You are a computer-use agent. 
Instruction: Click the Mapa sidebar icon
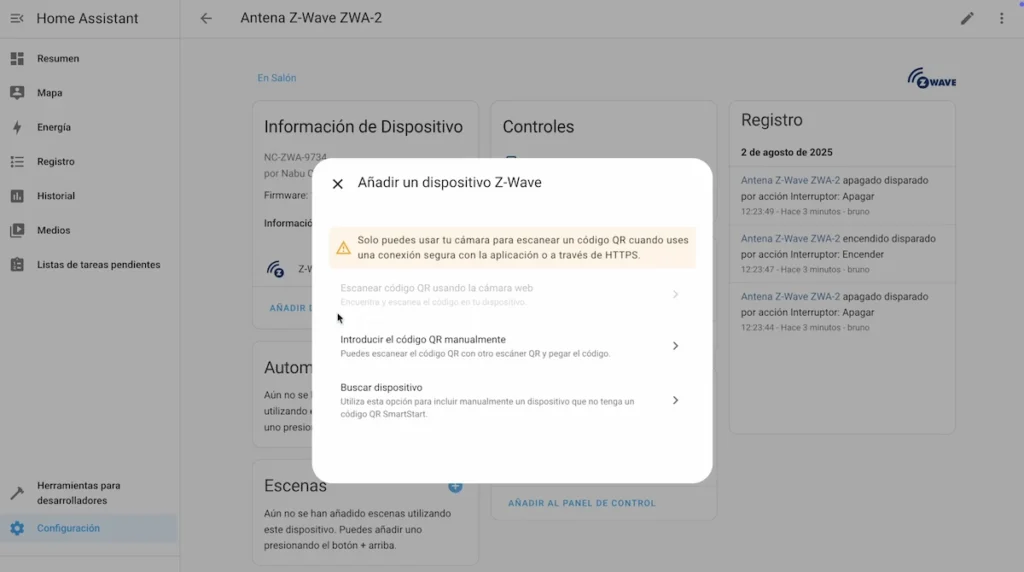17,93
